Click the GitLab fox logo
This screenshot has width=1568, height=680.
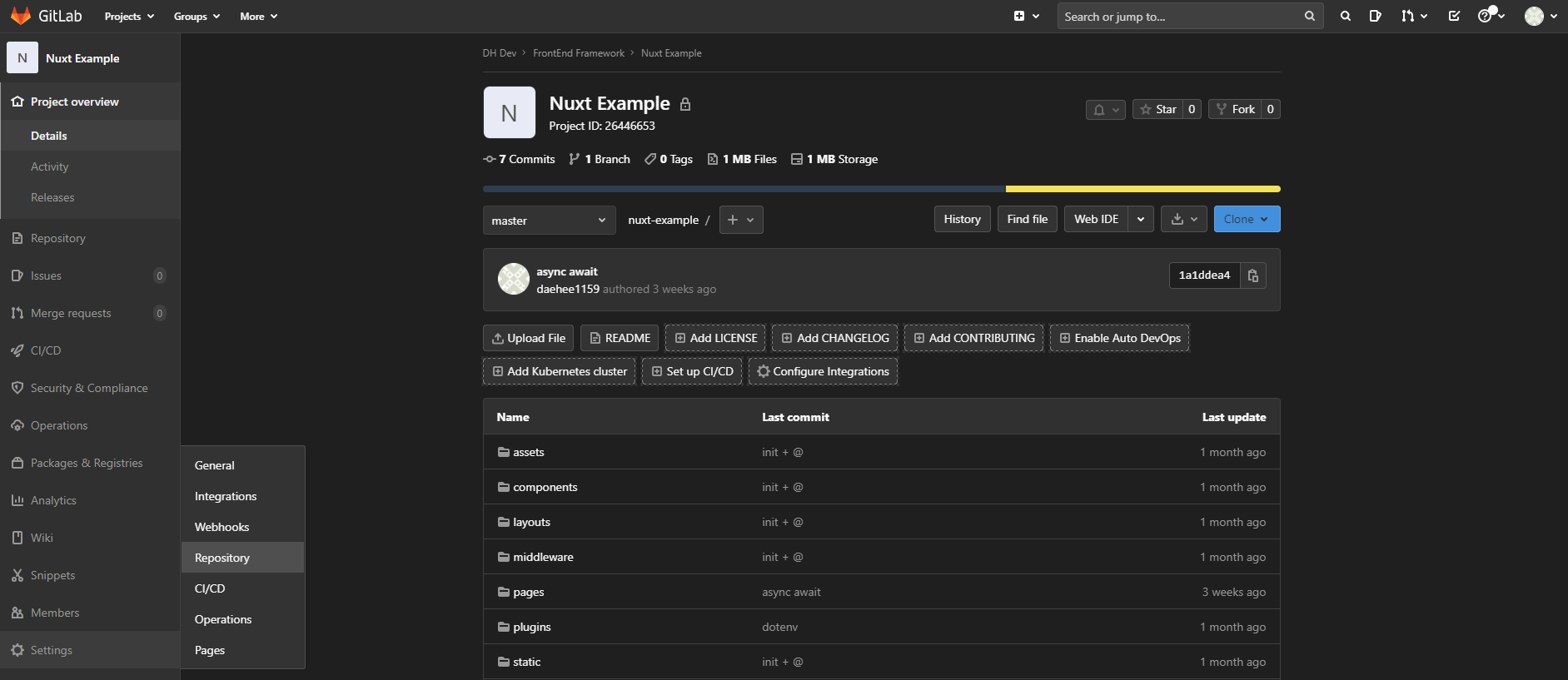(x=20, y=16)
